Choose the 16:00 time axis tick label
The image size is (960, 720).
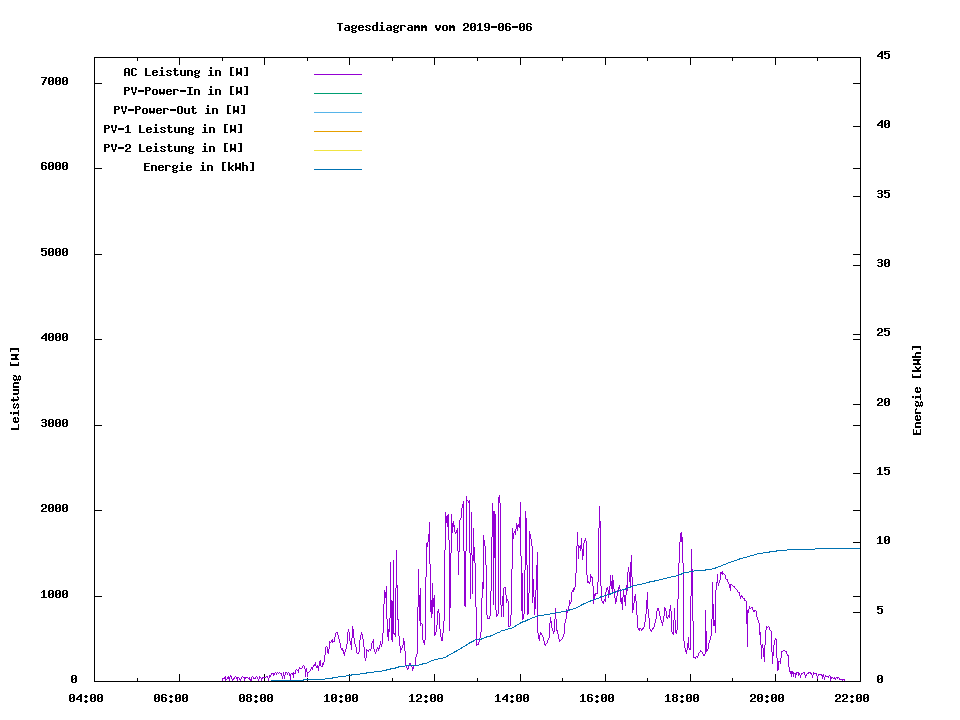(x=596, y=698)
